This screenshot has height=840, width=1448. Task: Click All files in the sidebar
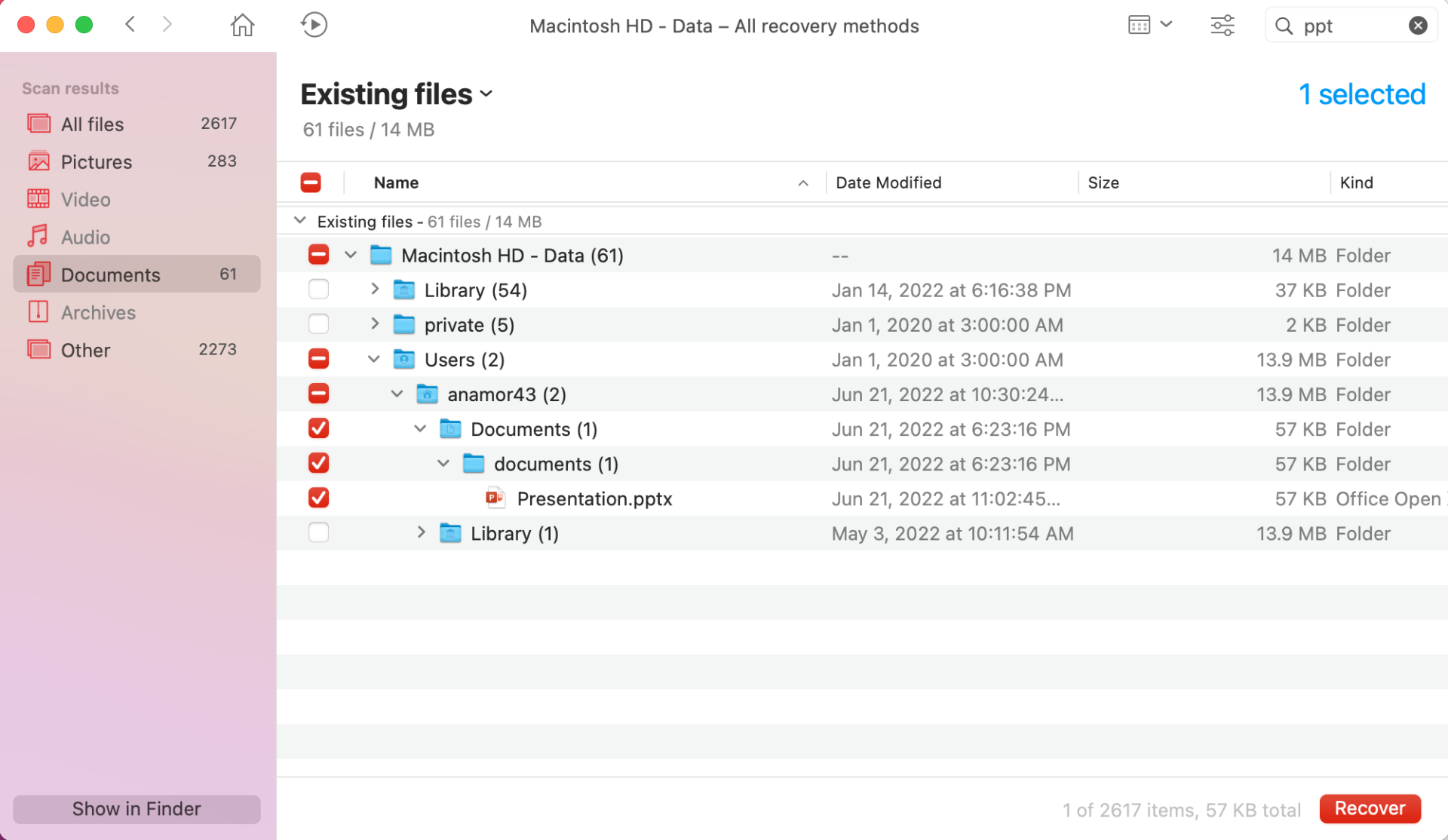(92, 124)
